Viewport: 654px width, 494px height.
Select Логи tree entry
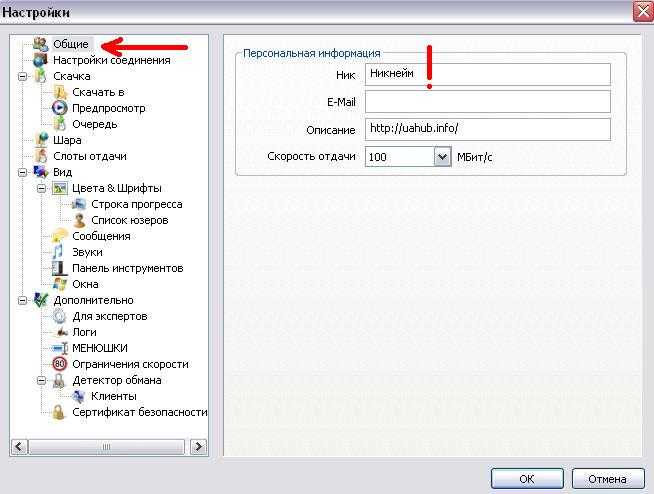click(x=84, y=332)
